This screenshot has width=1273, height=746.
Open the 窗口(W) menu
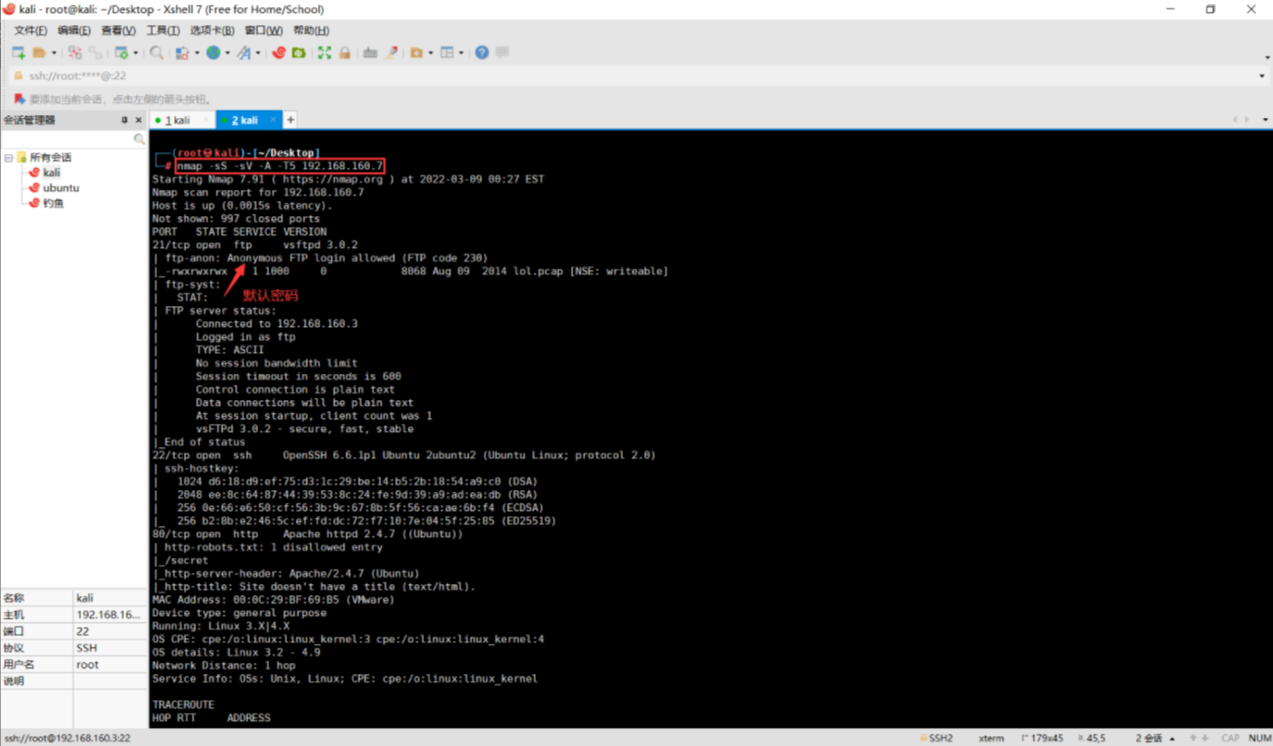(x=264, y=30)
